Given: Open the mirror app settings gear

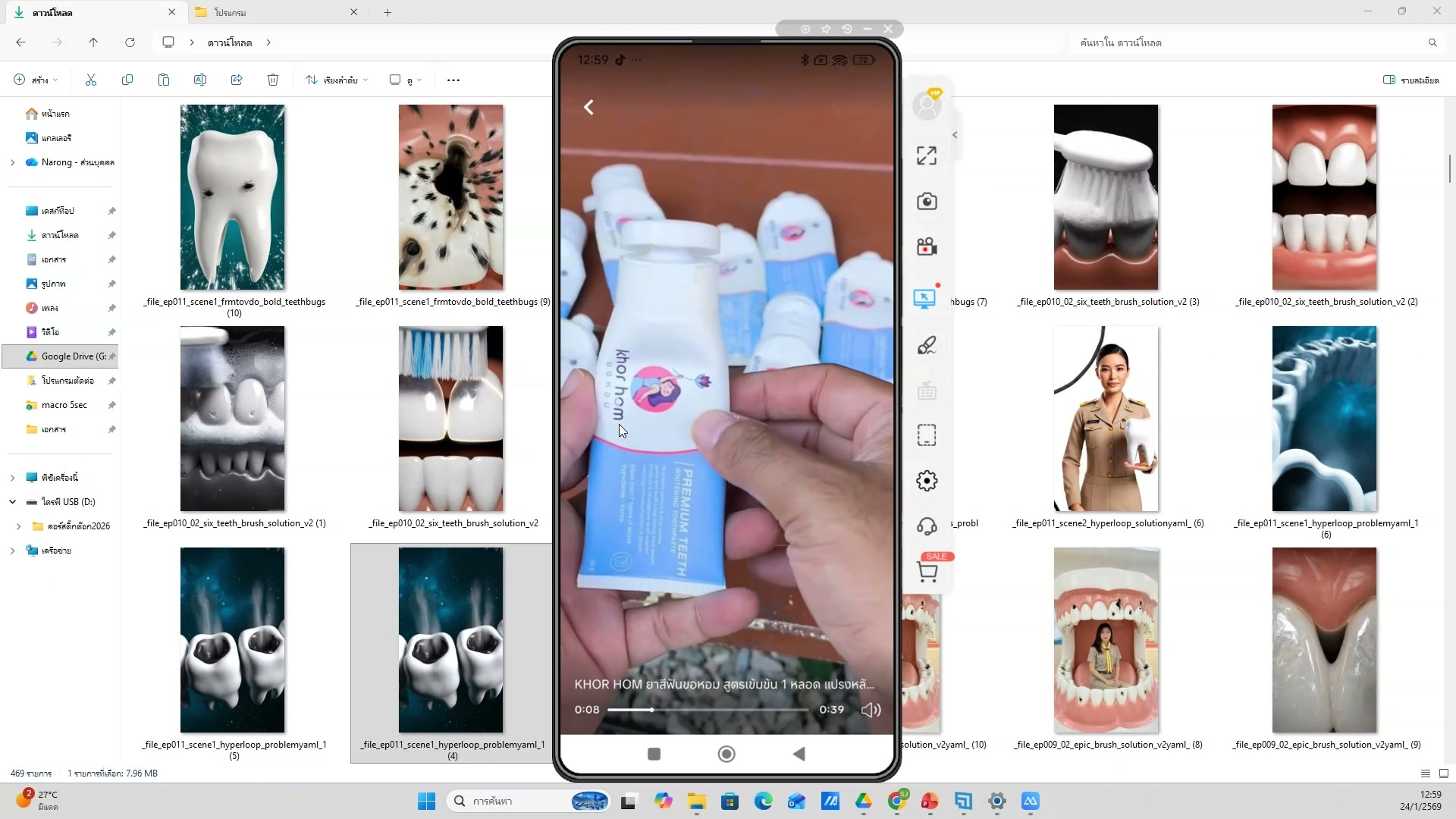Looking at the screenshot, I should (926, 481).
